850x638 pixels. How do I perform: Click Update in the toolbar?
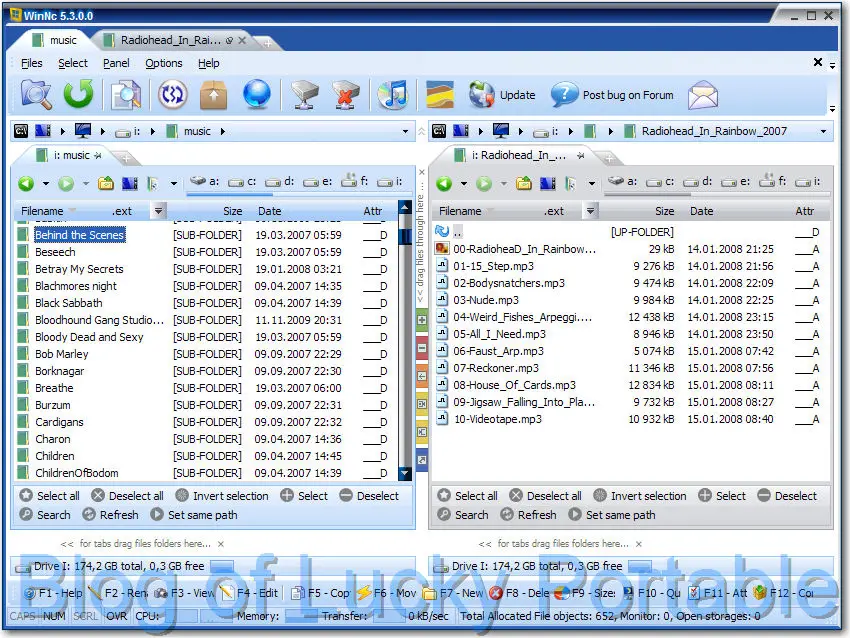tap(502, 95)
